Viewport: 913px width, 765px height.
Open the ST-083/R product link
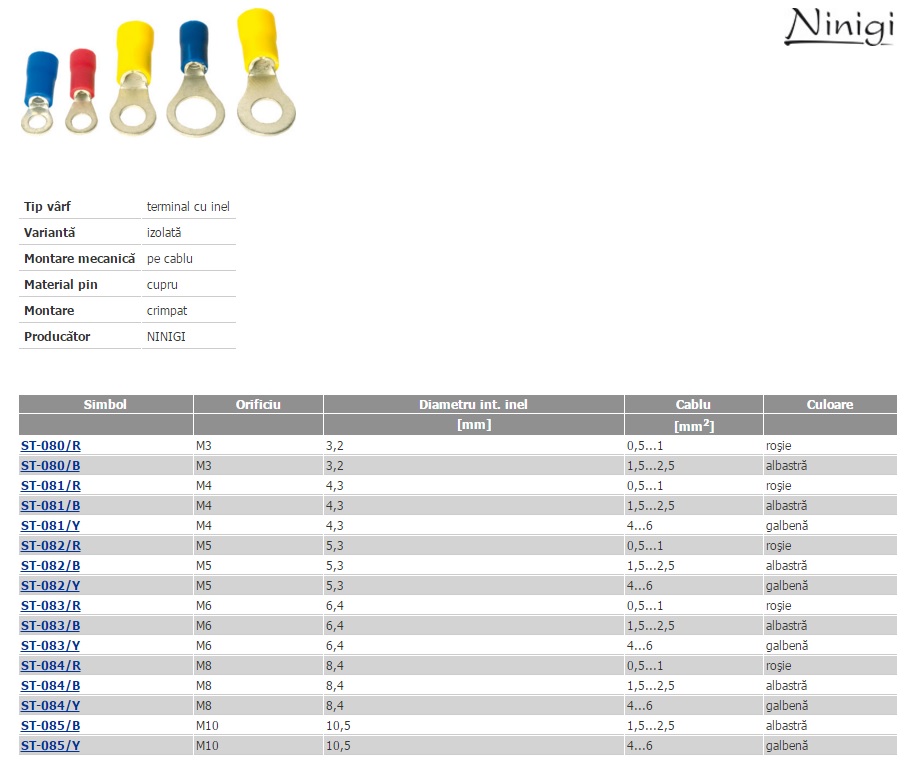(51, 606)
